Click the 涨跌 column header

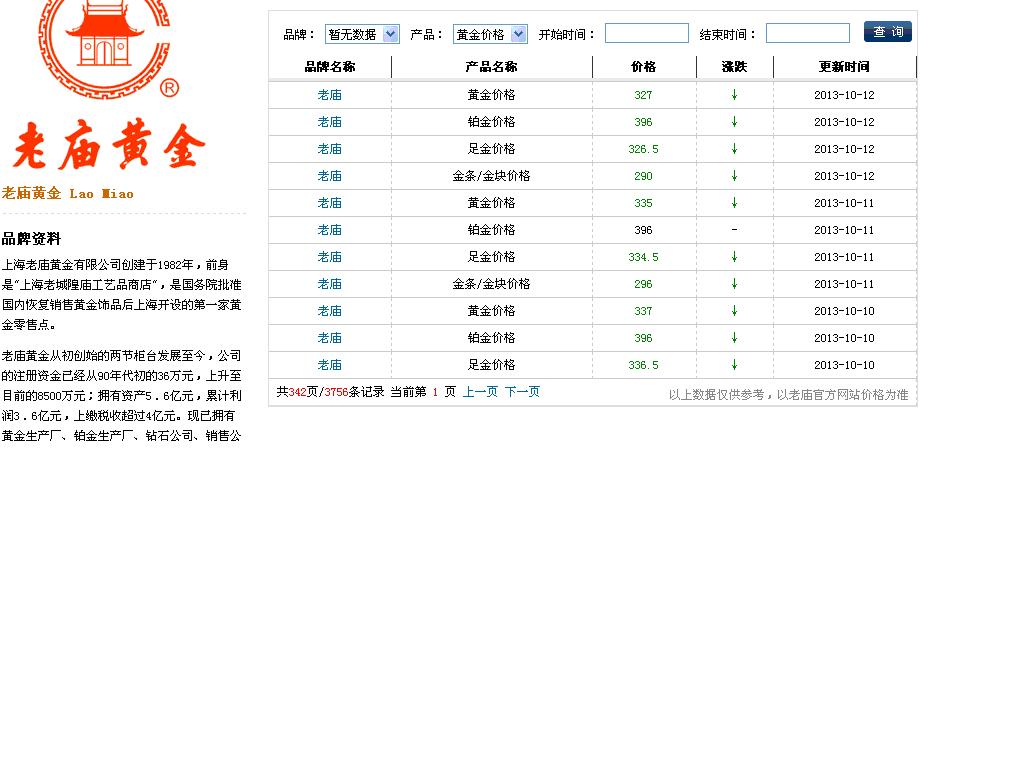[x=734, y=67]
